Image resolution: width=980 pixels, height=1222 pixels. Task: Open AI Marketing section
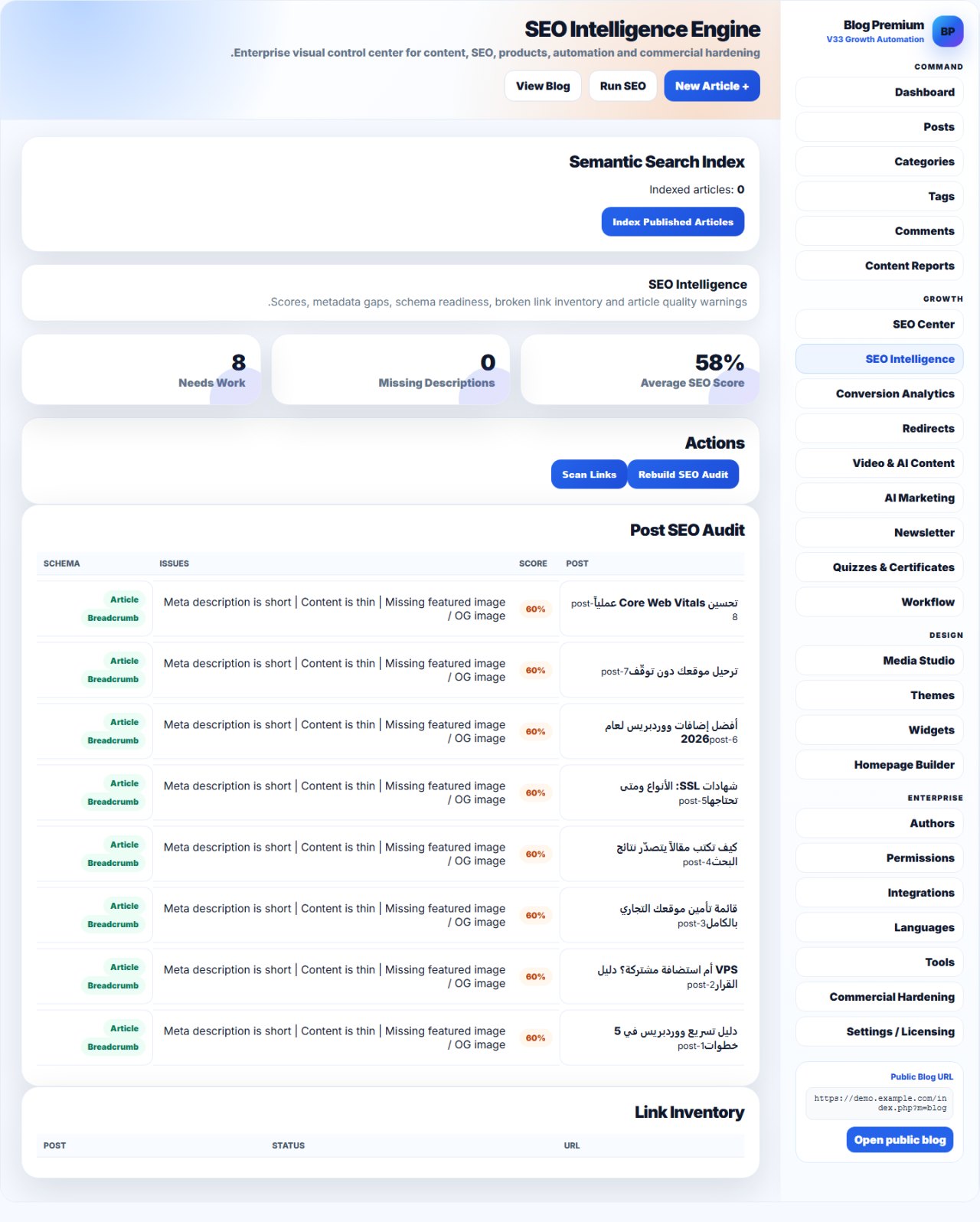[879, 498]
